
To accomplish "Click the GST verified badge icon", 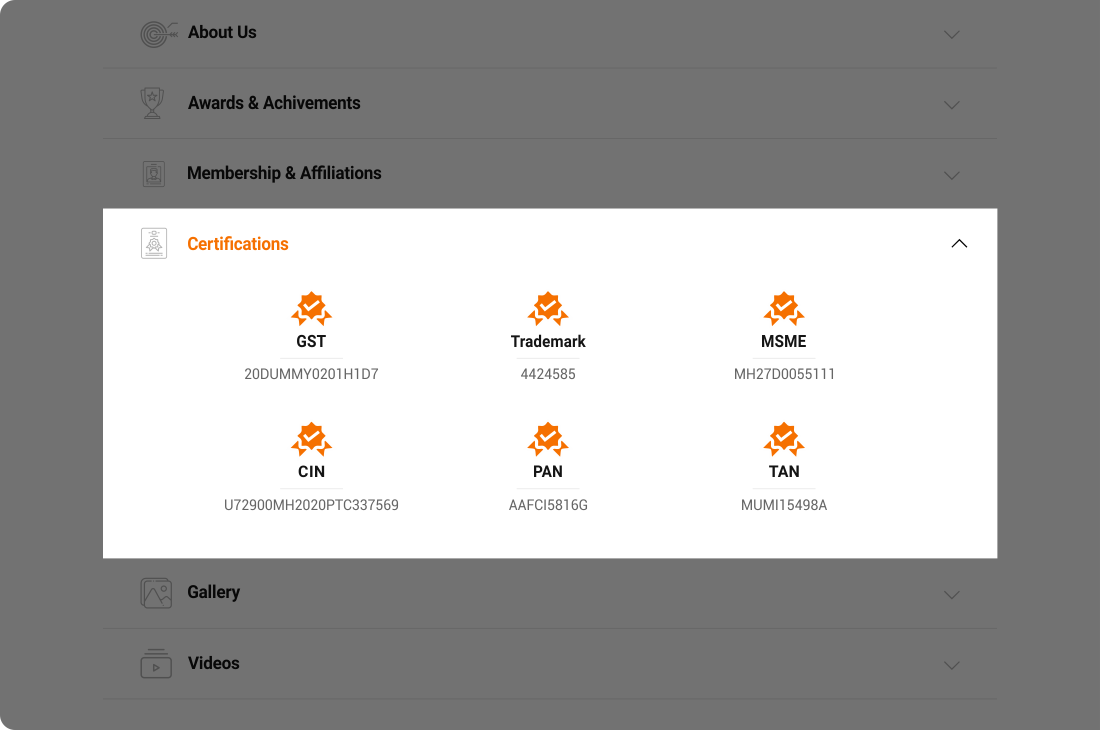I will pyautogui.click(x=311, y=309).
